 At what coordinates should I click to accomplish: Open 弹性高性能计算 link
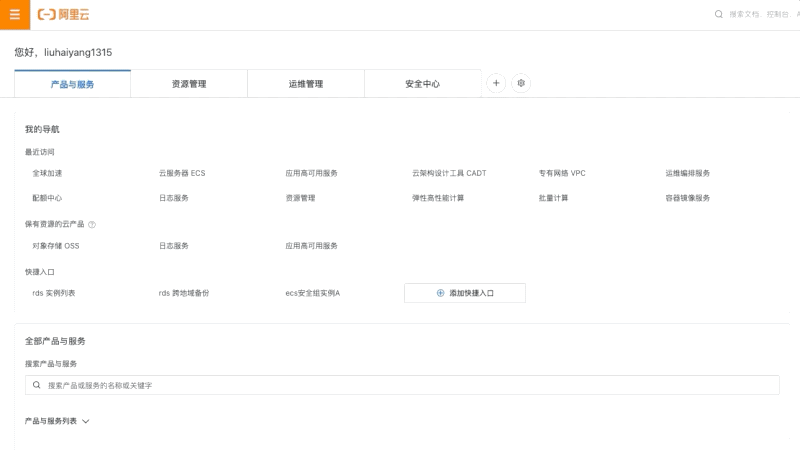click(x=438, y=198)
